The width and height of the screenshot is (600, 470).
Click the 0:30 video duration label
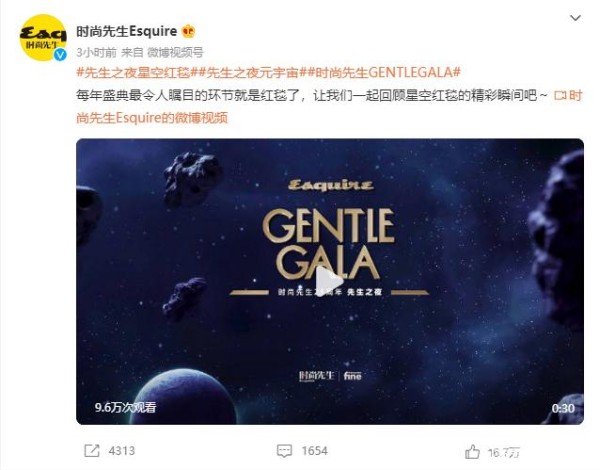tap(563, 408)
